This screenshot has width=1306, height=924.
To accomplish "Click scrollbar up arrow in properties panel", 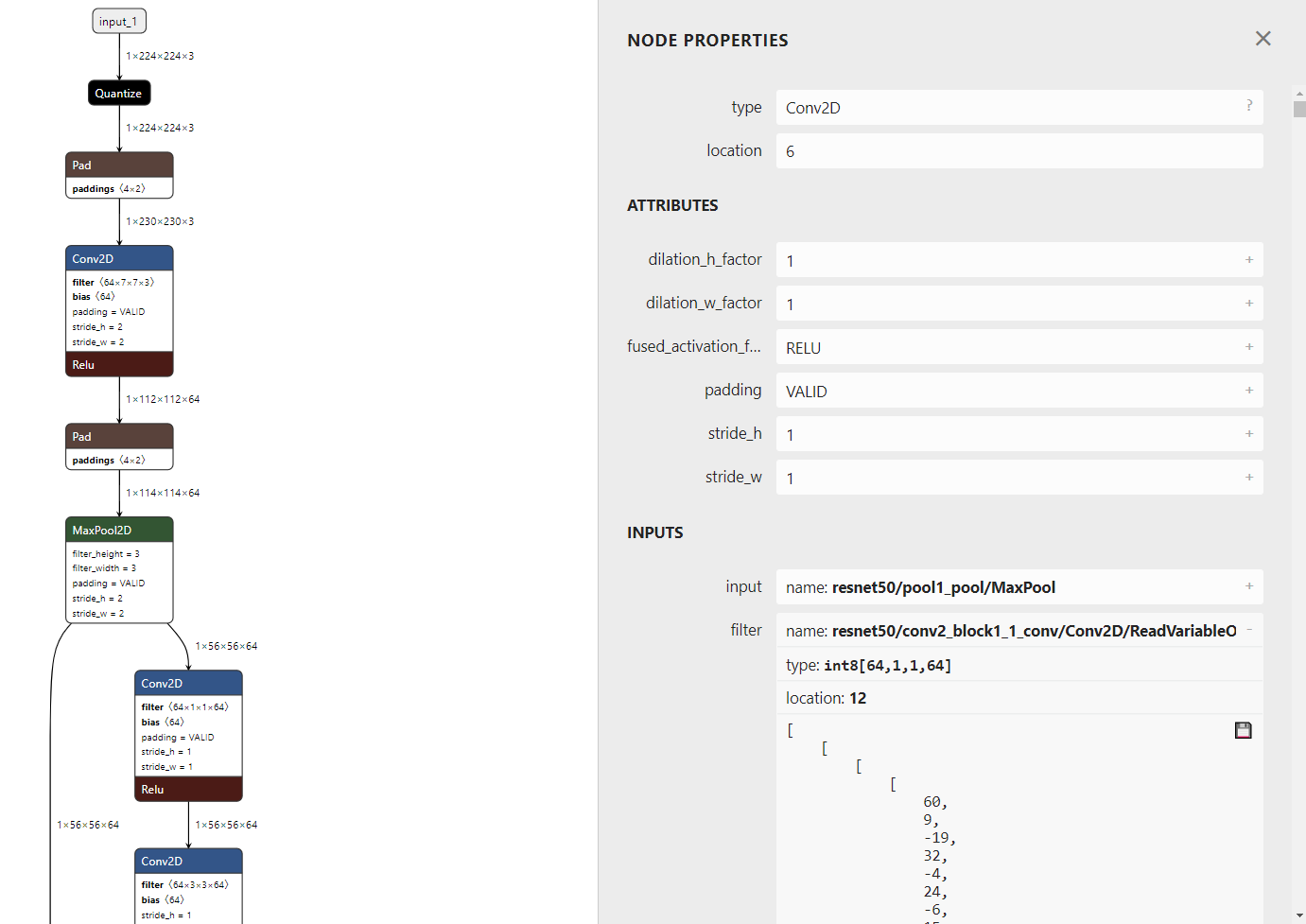I will click(1298, 94).
